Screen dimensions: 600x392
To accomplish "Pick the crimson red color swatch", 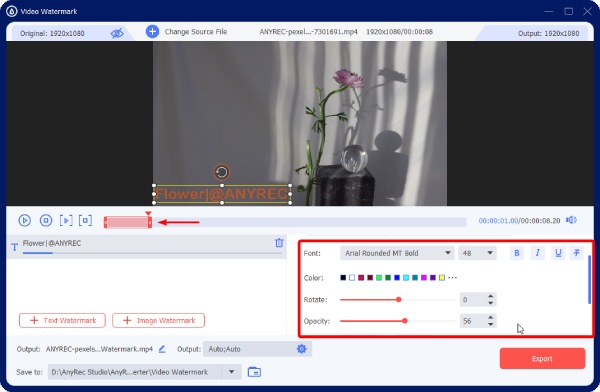I will 361,278.
